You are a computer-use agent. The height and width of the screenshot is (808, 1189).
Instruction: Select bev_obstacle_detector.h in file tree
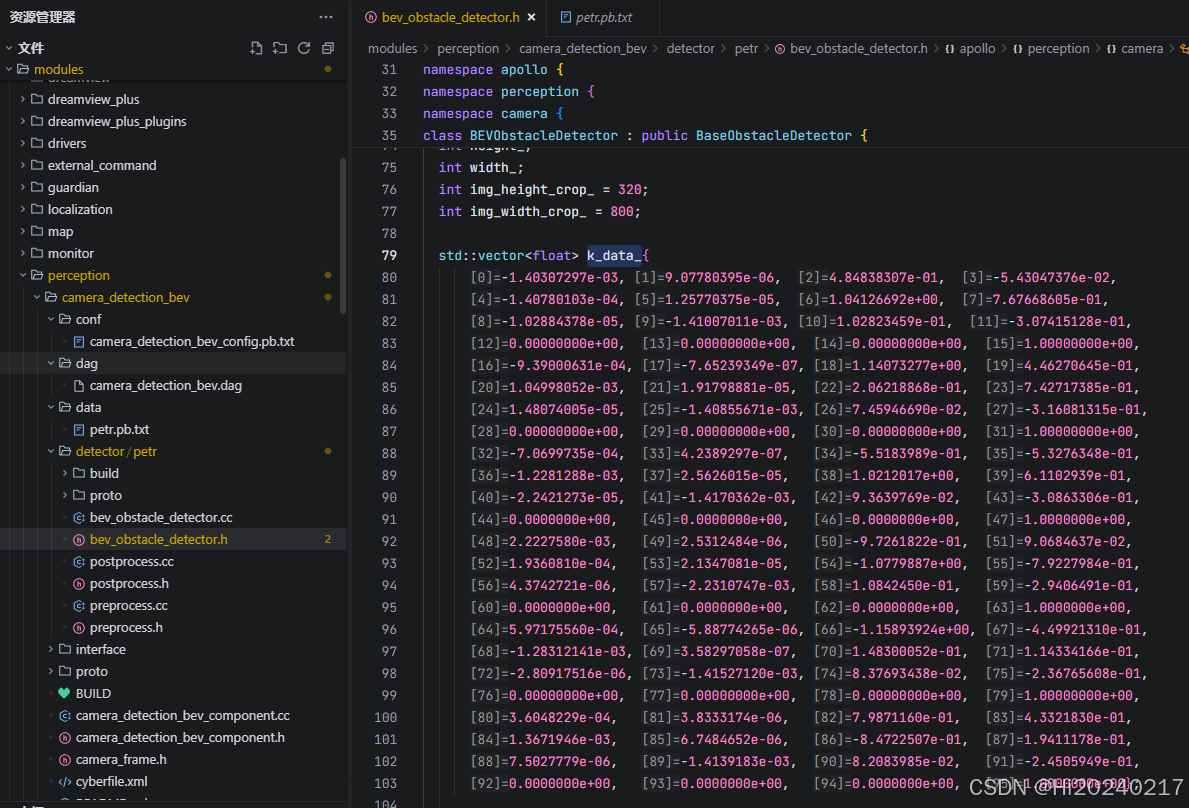[x=158, y=539]
